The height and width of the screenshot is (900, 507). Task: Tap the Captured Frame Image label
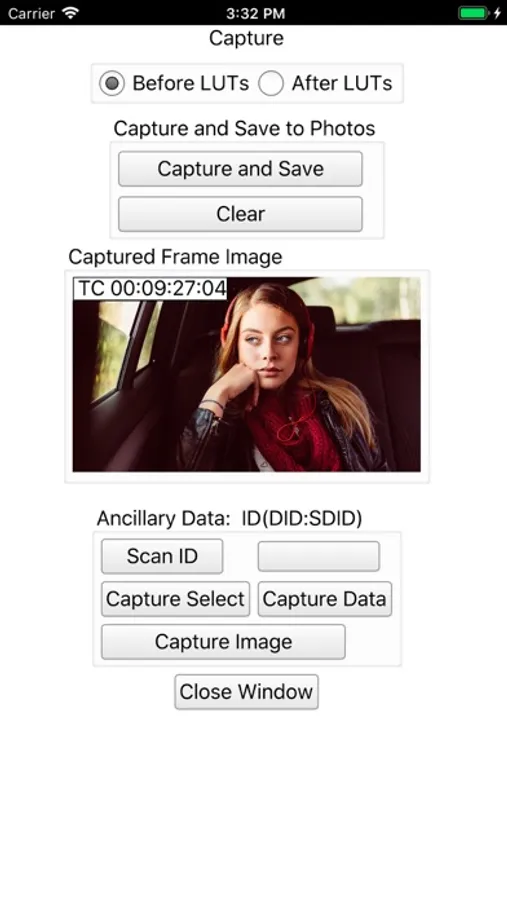pos(175,257)
